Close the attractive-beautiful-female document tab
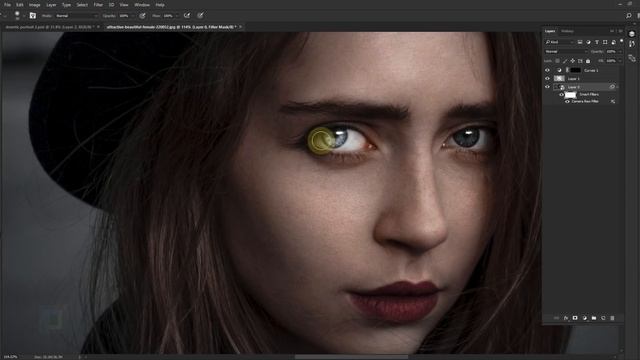This screenshot has height=360, width=640. point(240,27)
